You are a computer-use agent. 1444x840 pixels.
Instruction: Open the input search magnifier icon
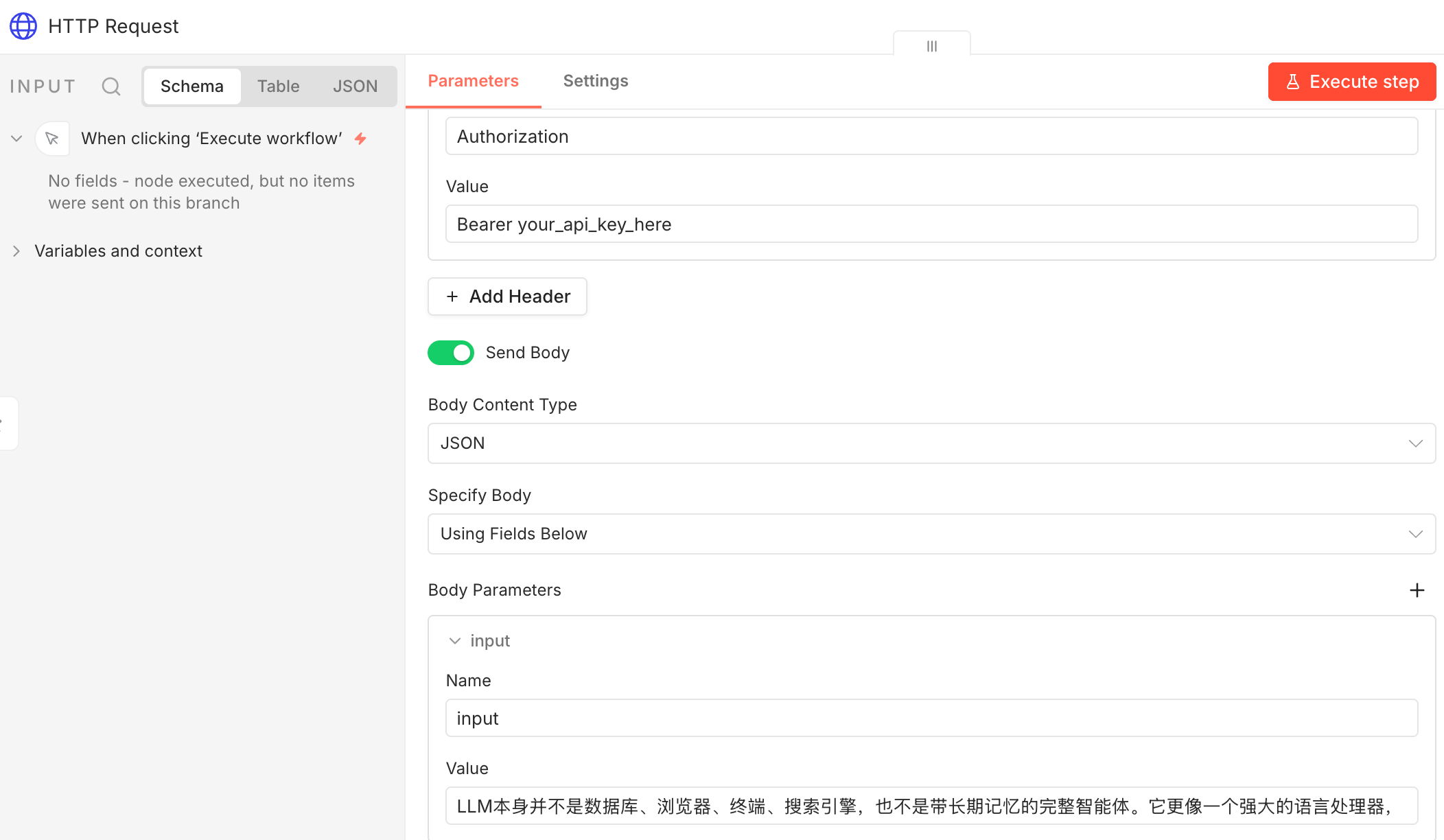pos(110,86)
